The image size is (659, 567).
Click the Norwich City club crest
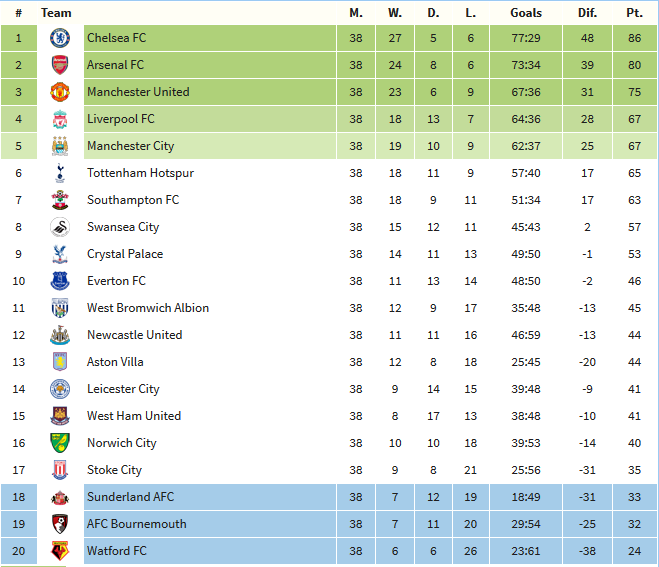click(60, 443)
